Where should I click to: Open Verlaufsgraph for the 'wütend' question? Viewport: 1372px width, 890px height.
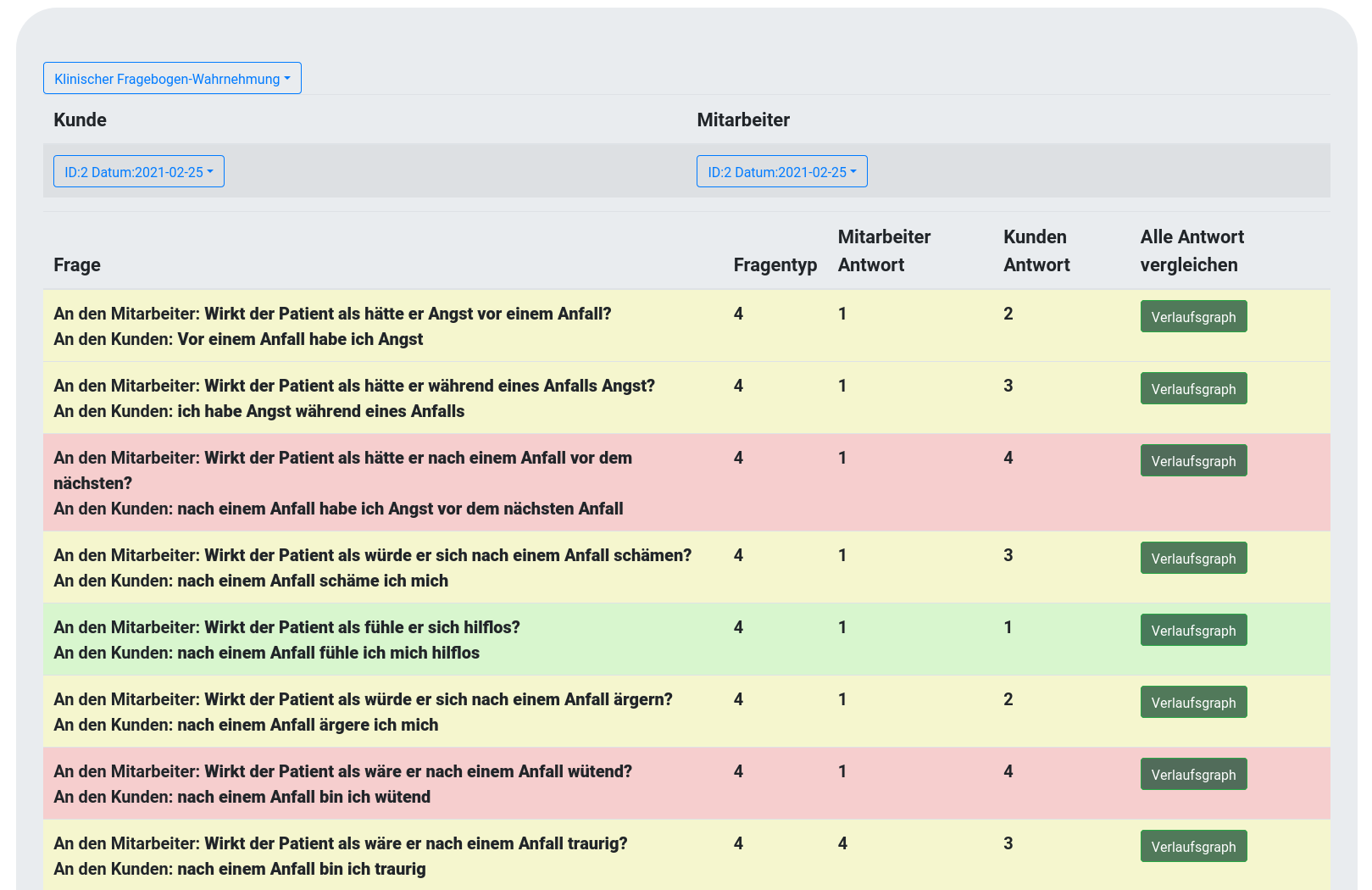[x=1192, y=775]
